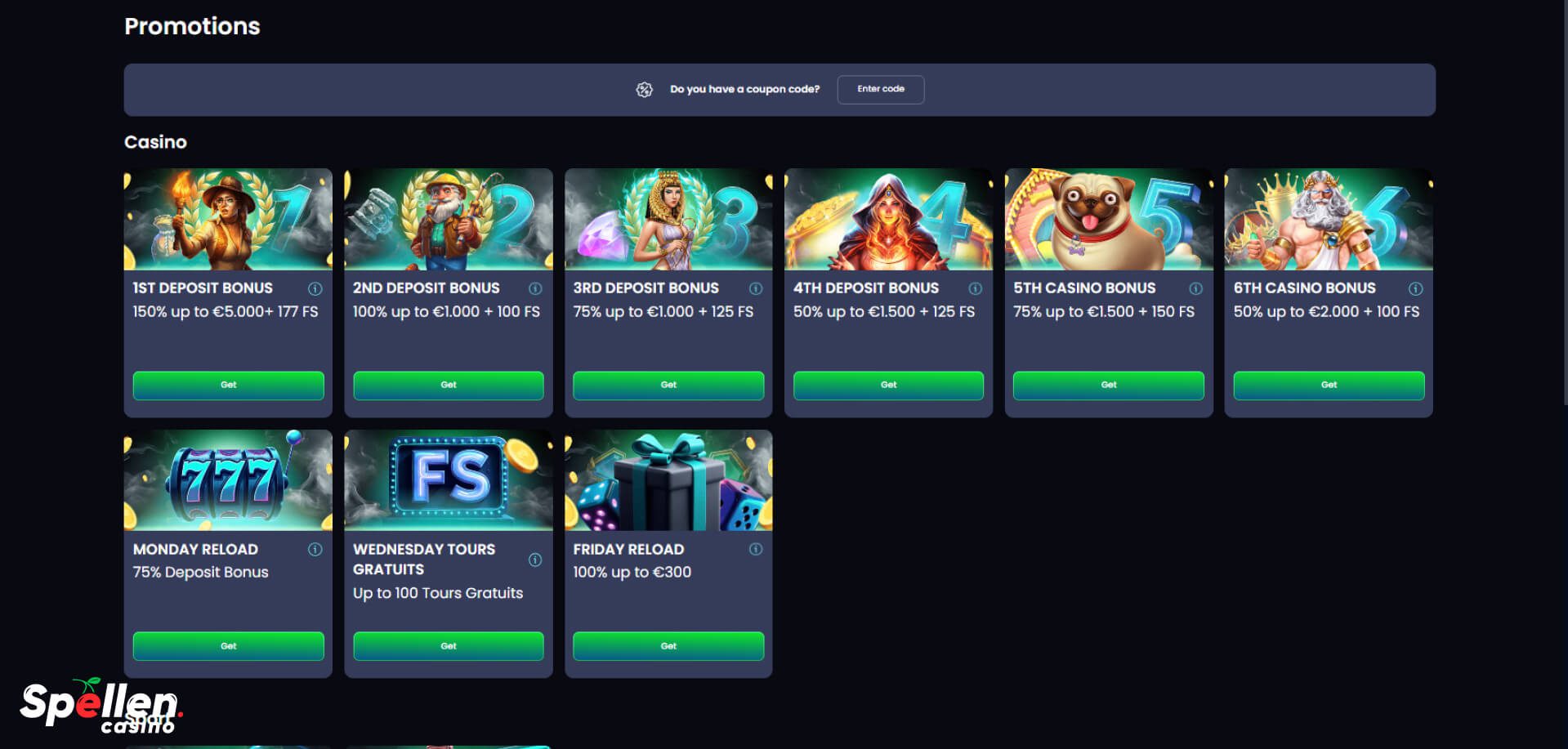Open the pug 5th Casino Bonus image
Screen dimensions: 1568x749
(x=1109, y=219)
